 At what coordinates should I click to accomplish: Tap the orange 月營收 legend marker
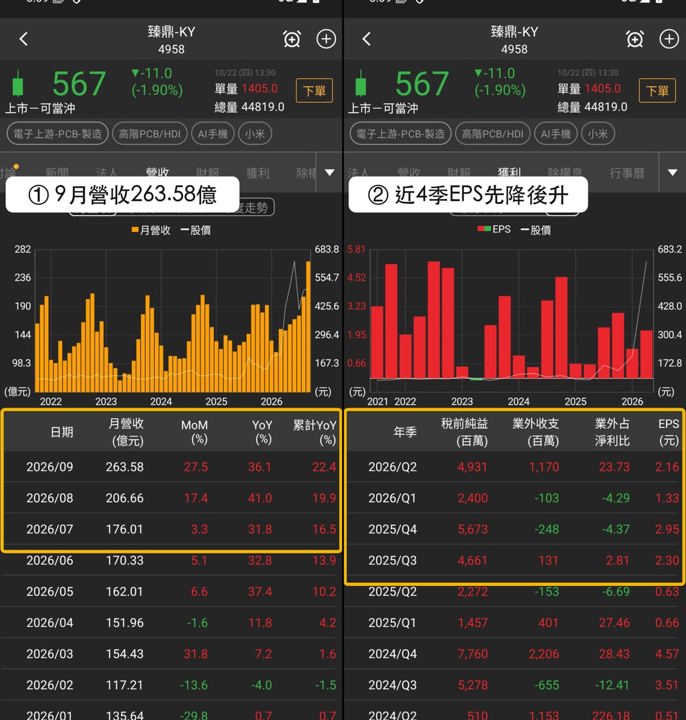(135, 230)
